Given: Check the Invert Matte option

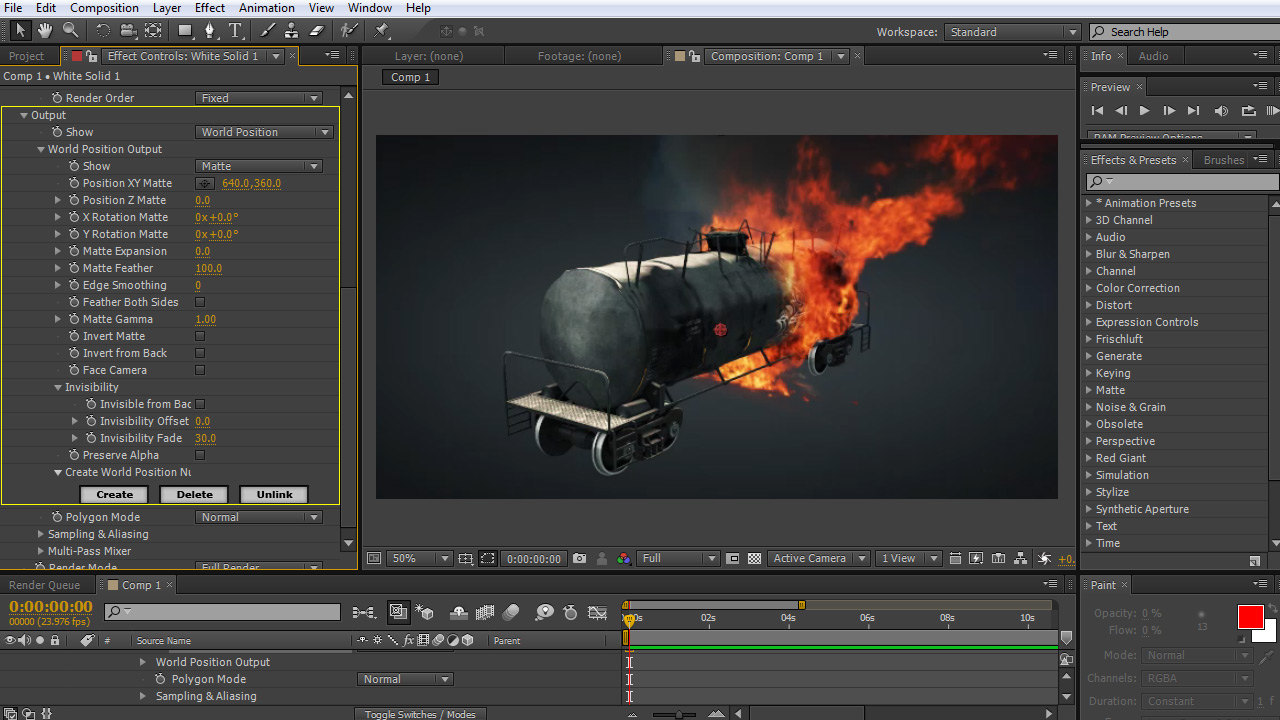Looking at the screenshot, I should [x=200, y=336].
